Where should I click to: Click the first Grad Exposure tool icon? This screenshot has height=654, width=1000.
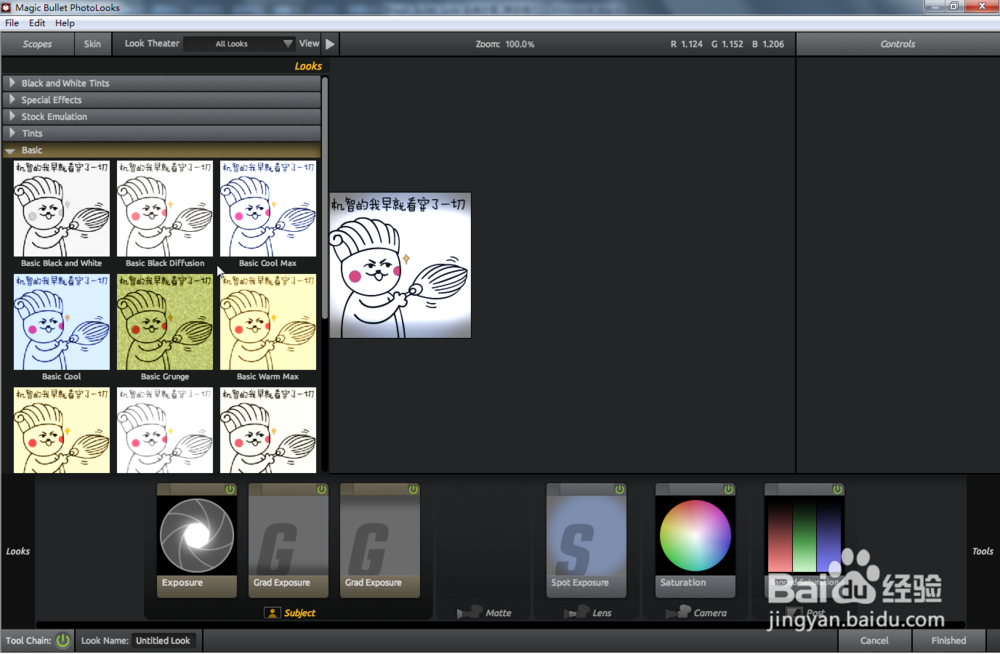(x=287, y=536)
